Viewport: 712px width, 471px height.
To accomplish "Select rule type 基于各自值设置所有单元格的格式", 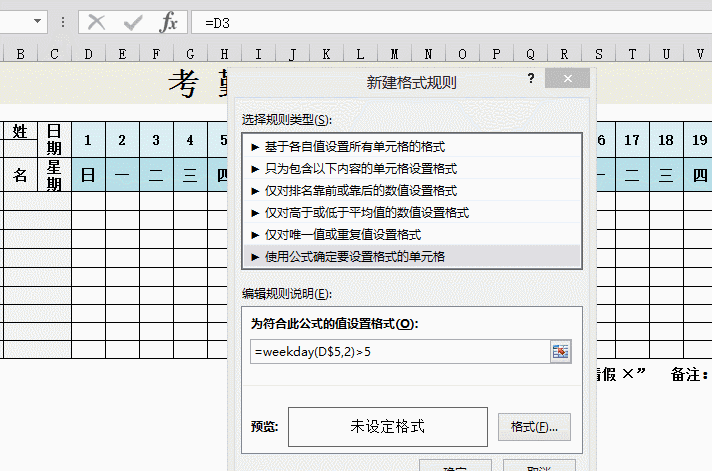I will point(412,146).
